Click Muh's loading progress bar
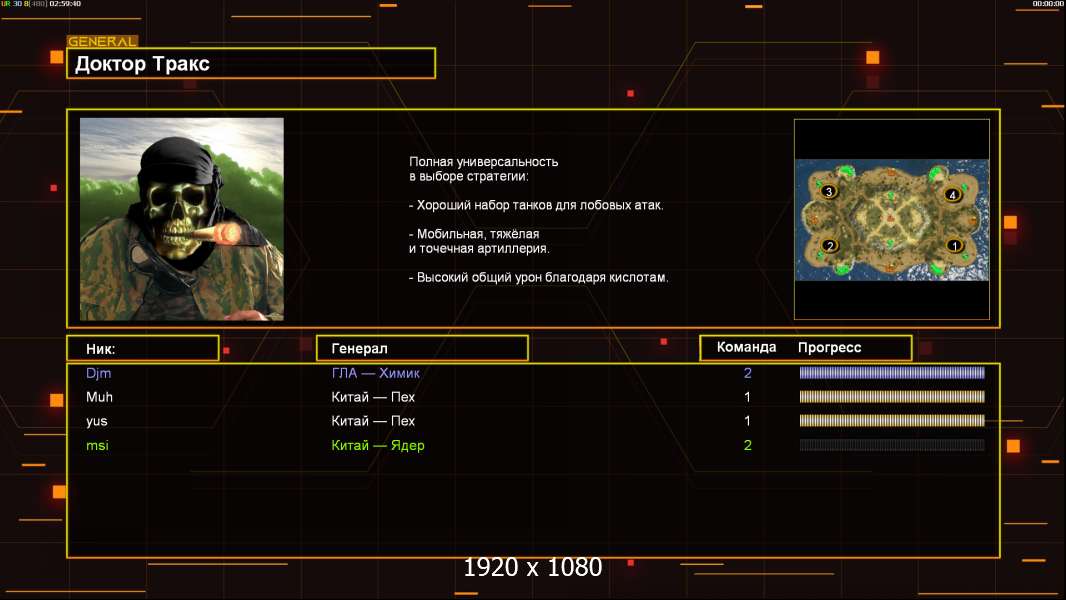The height and width of the screenshot is (600, 1066). click(x=892, y=397)
